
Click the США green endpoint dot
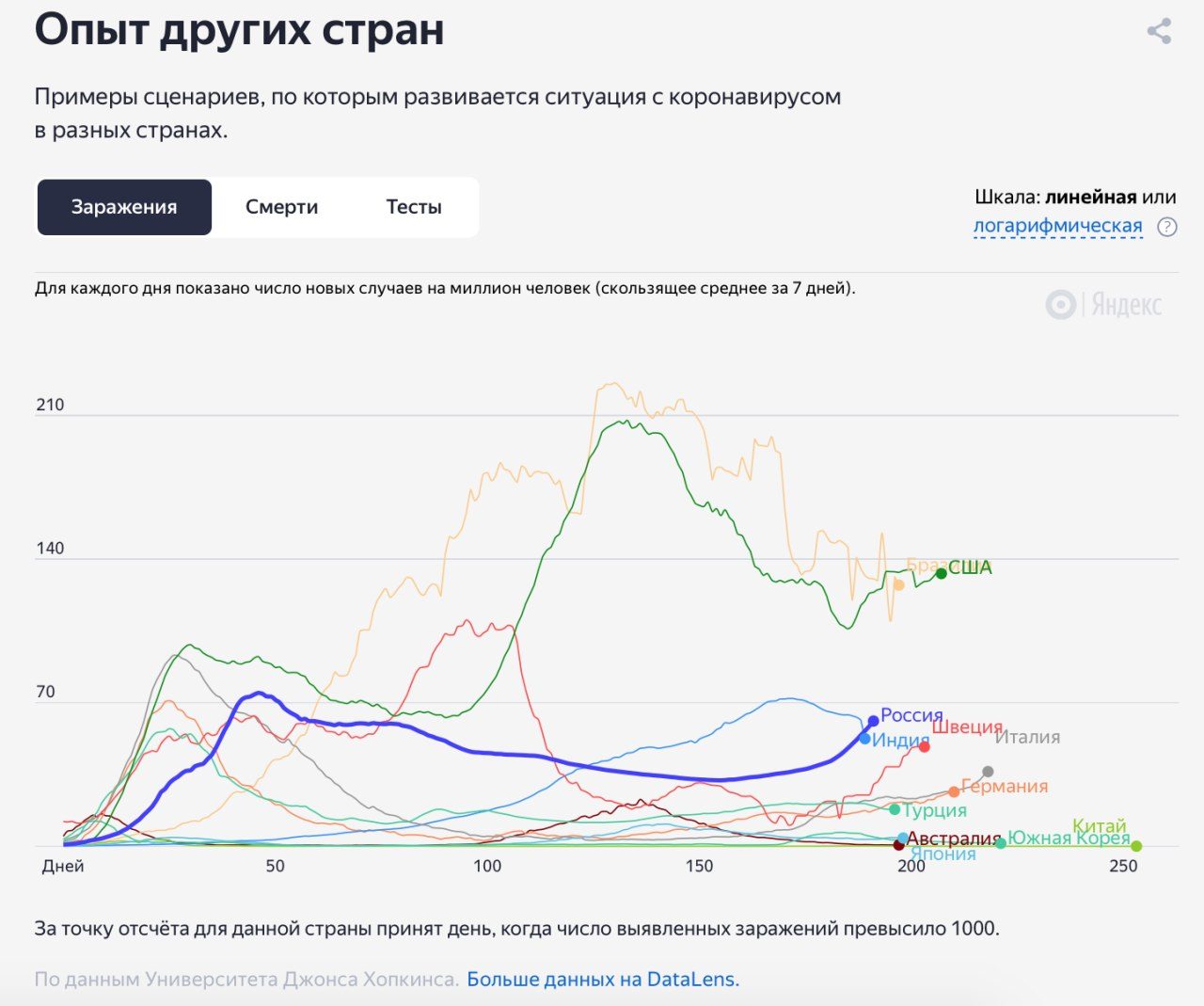pyautogui.click(x=941, y=573)
